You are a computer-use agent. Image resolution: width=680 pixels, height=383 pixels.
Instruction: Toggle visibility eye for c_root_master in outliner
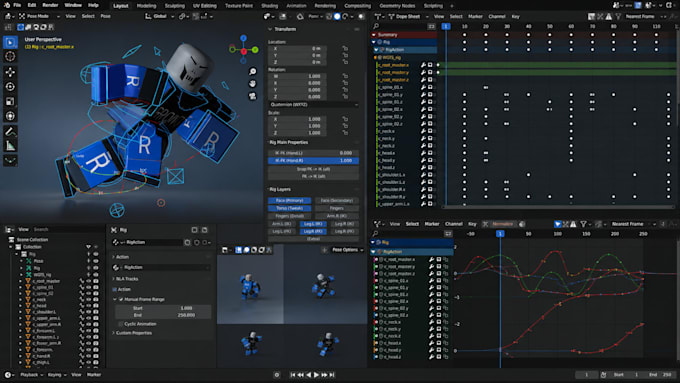pos(89,281)
